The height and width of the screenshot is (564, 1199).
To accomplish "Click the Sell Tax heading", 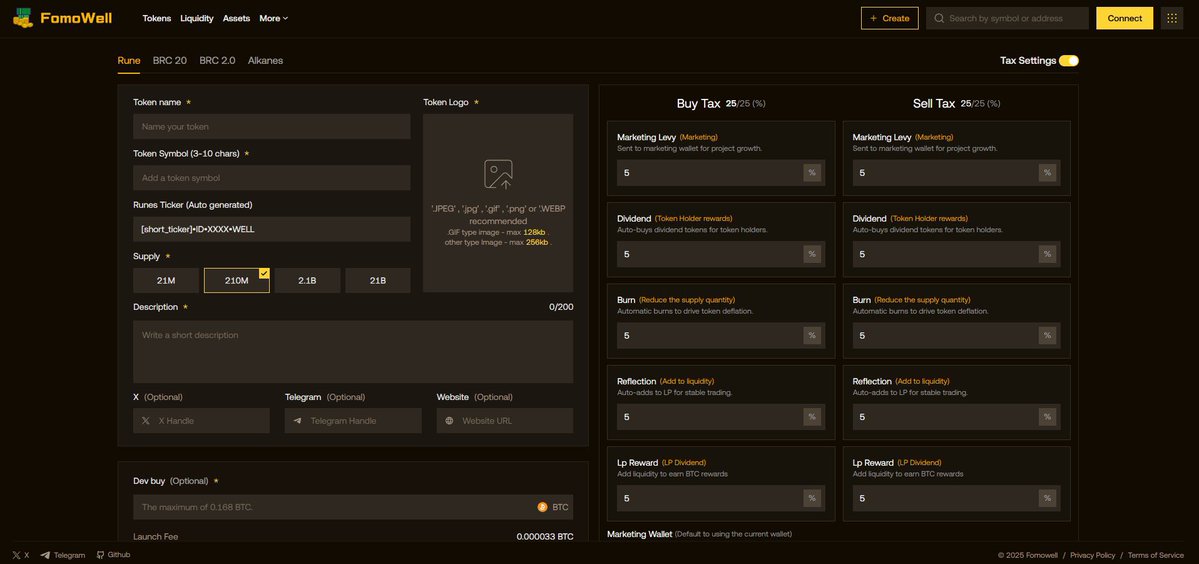I will [934, 103].
